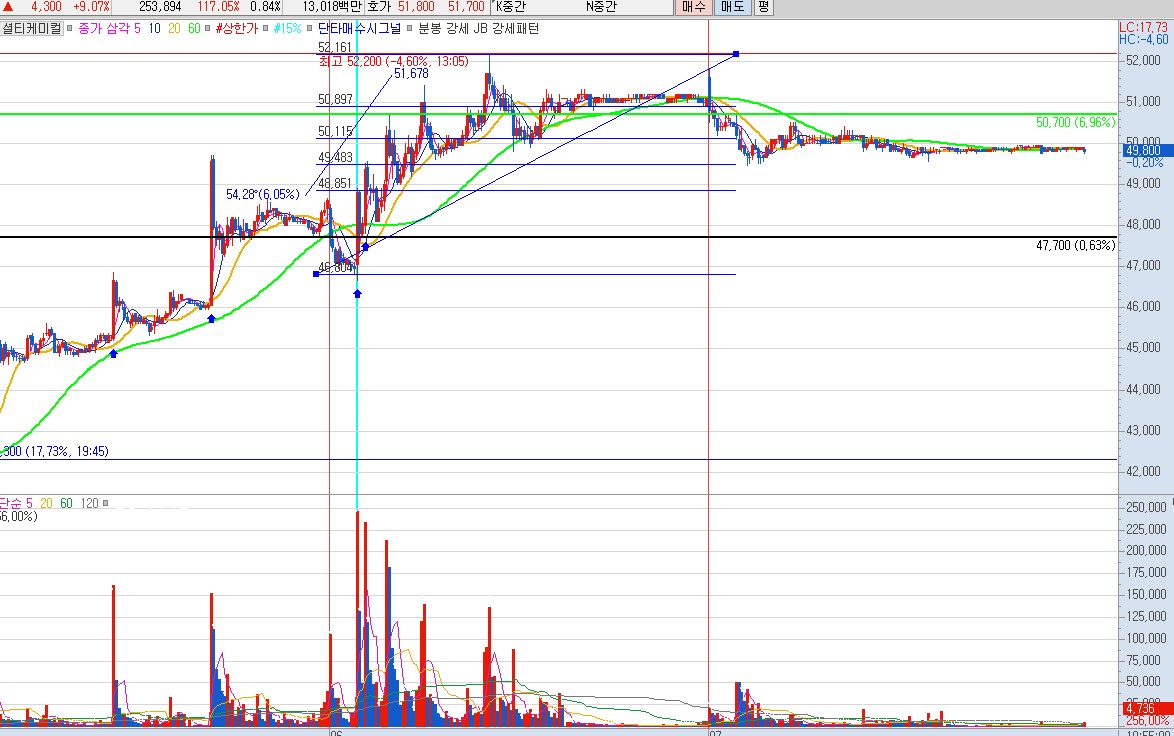Click the partially visible 평 button
This screenshot has width=1174, height=736.
762,7
